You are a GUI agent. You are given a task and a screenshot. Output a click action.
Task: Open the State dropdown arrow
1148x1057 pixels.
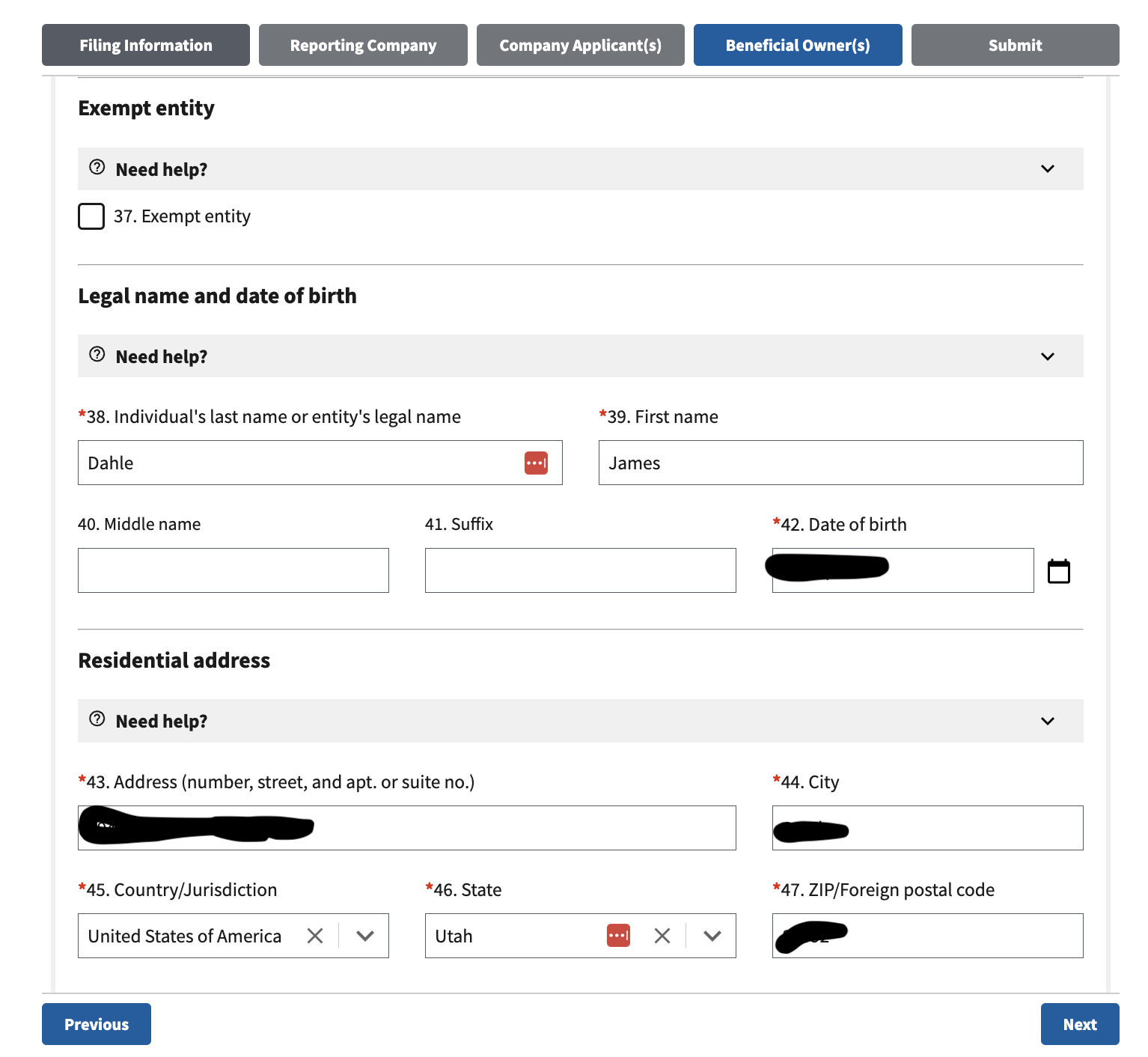tap(712, 936)
